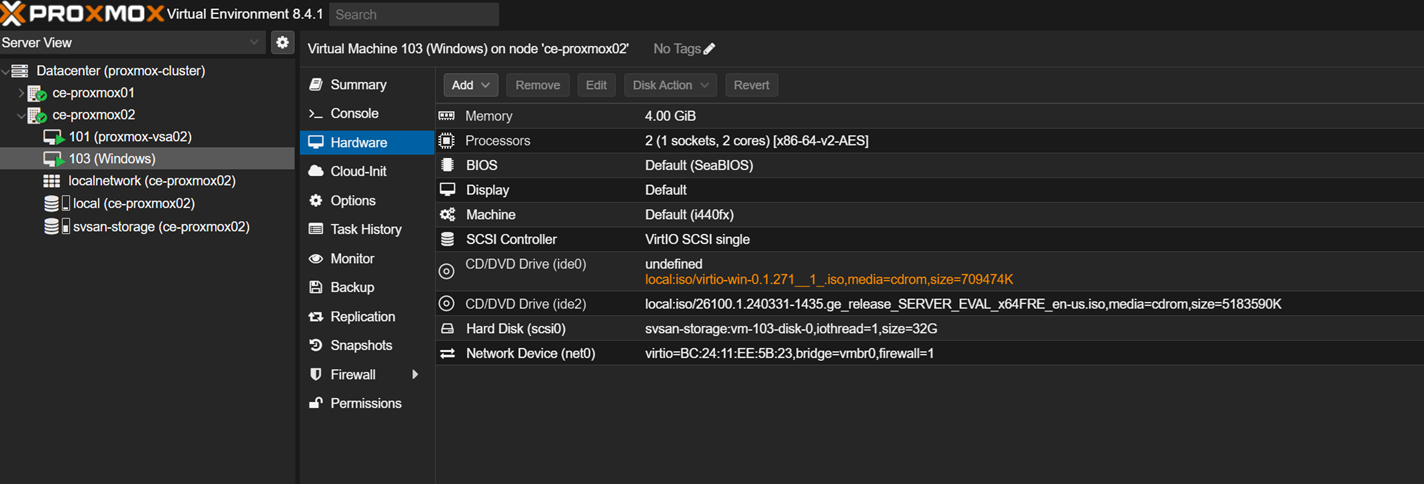Click the Revert button
Viewport: 1424px width, 484px height.
(751, 85)
